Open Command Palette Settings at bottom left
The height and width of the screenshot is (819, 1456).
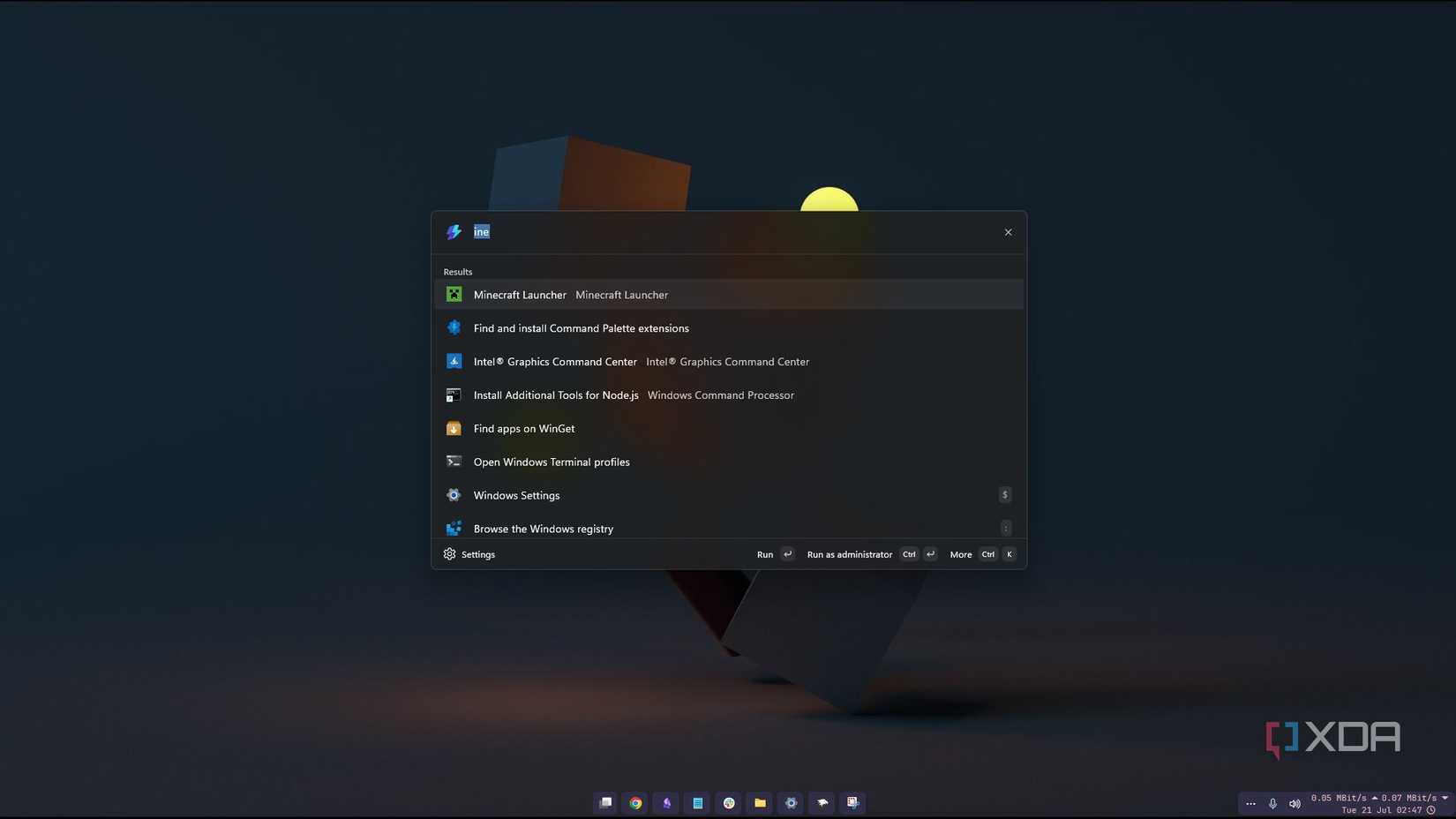coord(469,554)
